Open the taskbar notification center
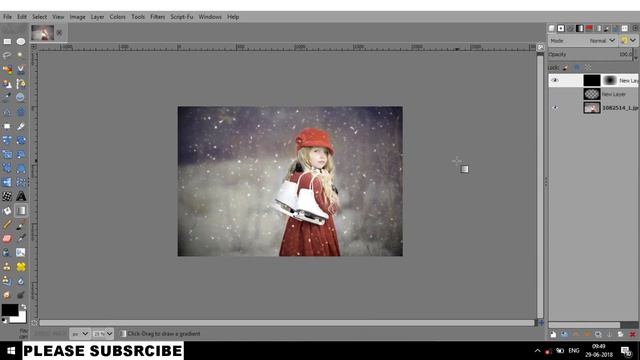The width and height of the screenshot is (640, 360). pos(626,351)
